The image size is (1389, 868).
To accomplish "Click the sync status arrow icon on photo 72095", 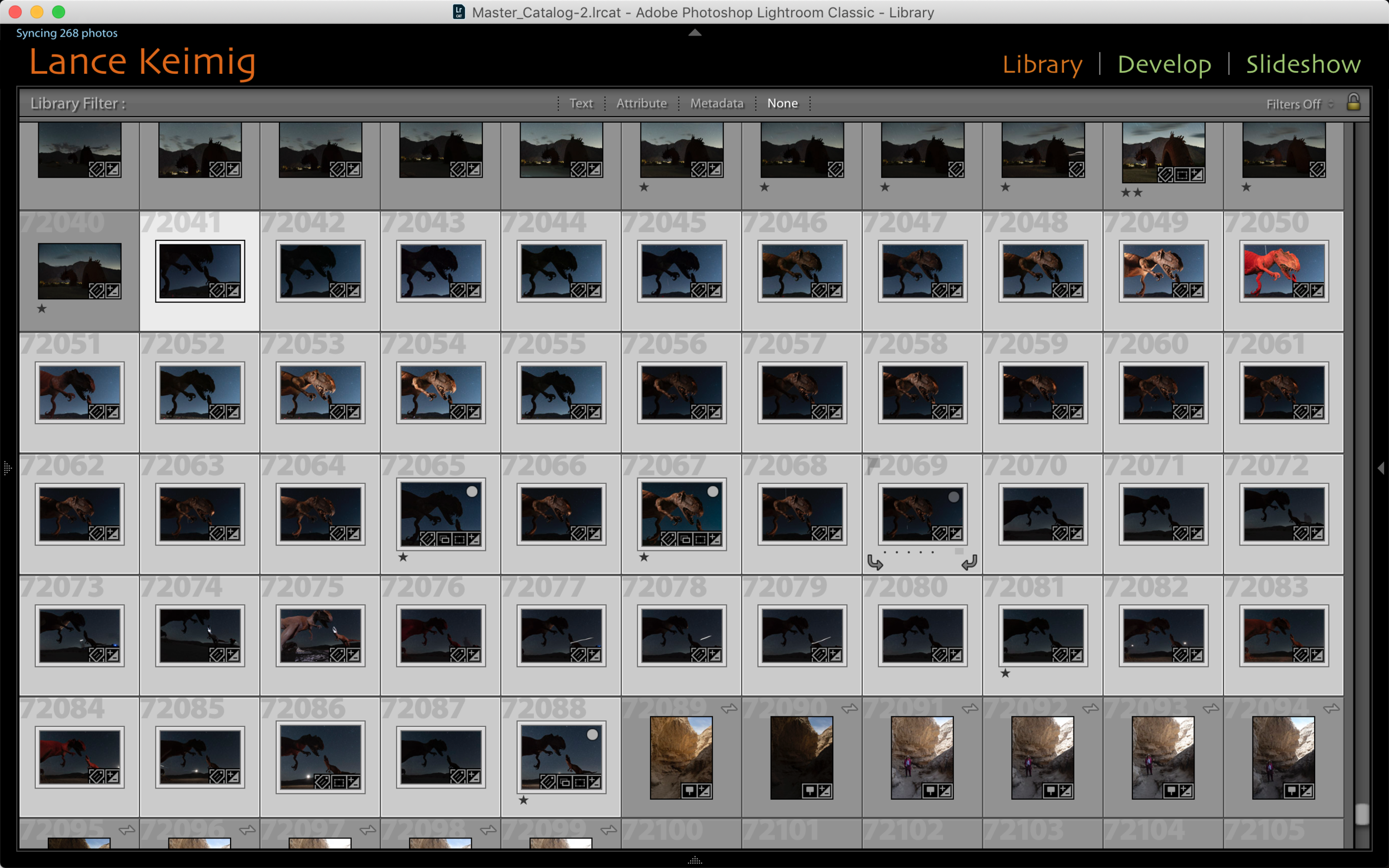I will [127, 830].
